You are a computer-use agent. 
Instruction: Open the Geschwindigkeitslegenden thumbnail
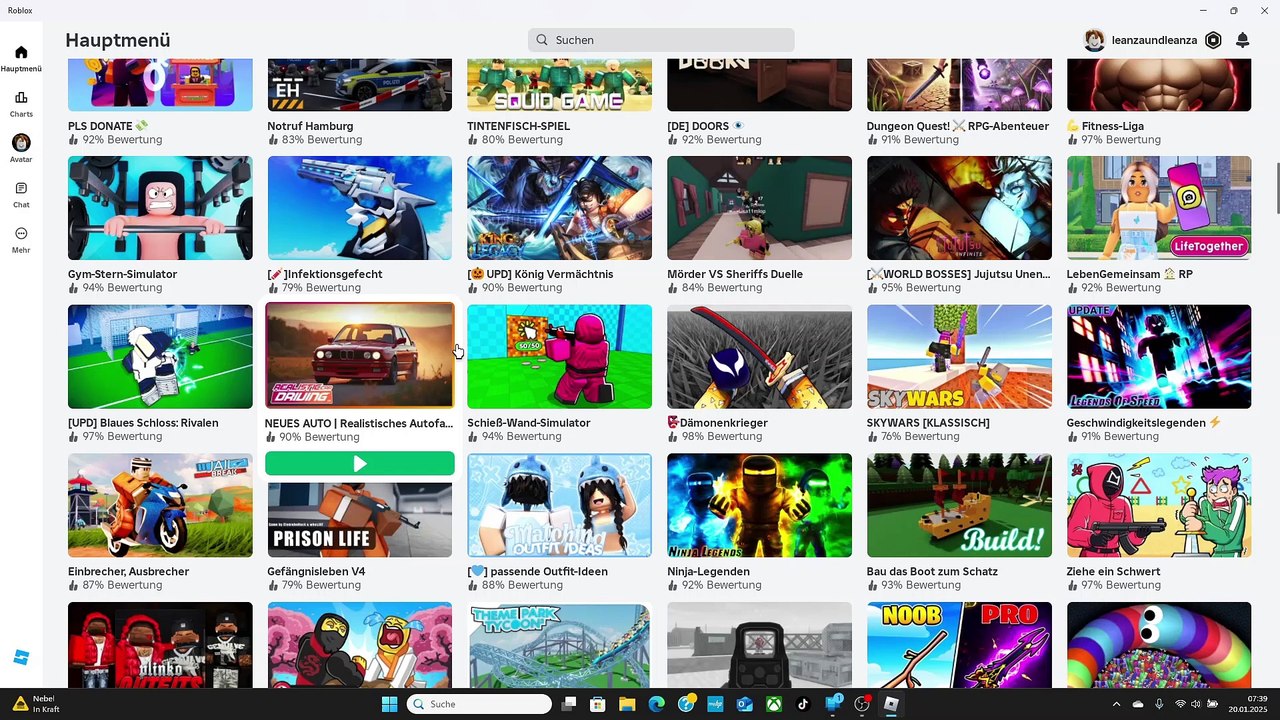[x=1159, y=357]
